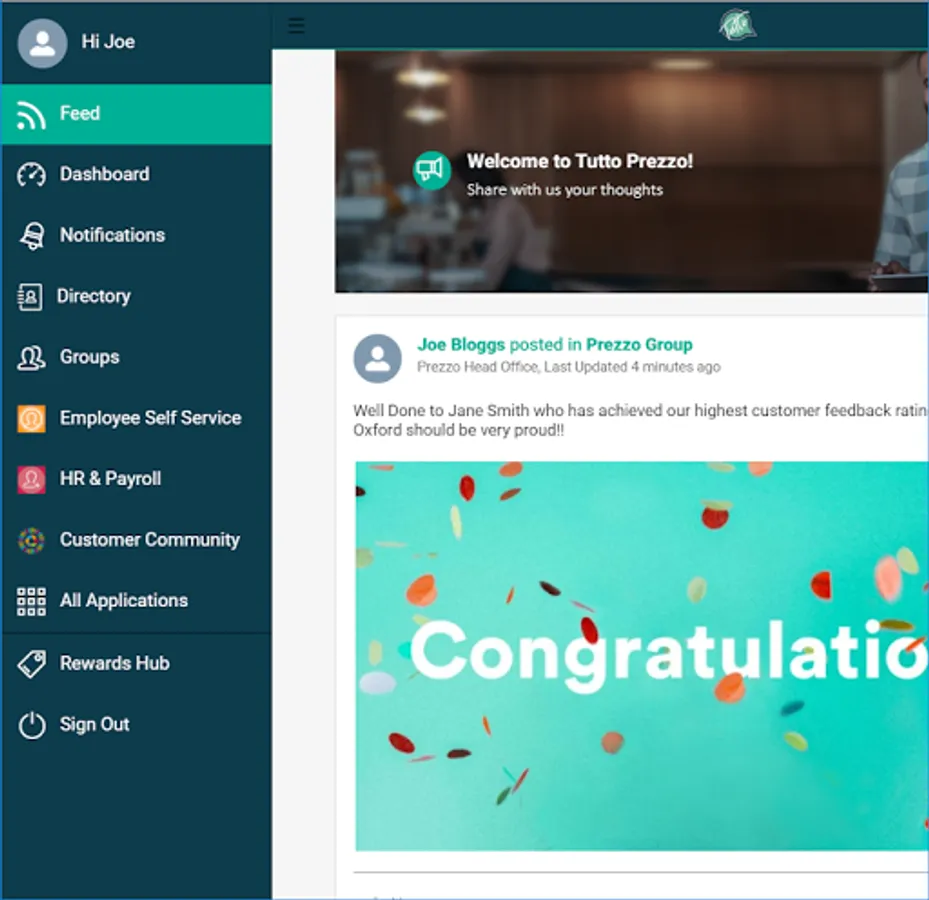The height and width of the screenshot is (900, 929).
Task: Click the Notifications bell icon
Action: coord(31,236)
